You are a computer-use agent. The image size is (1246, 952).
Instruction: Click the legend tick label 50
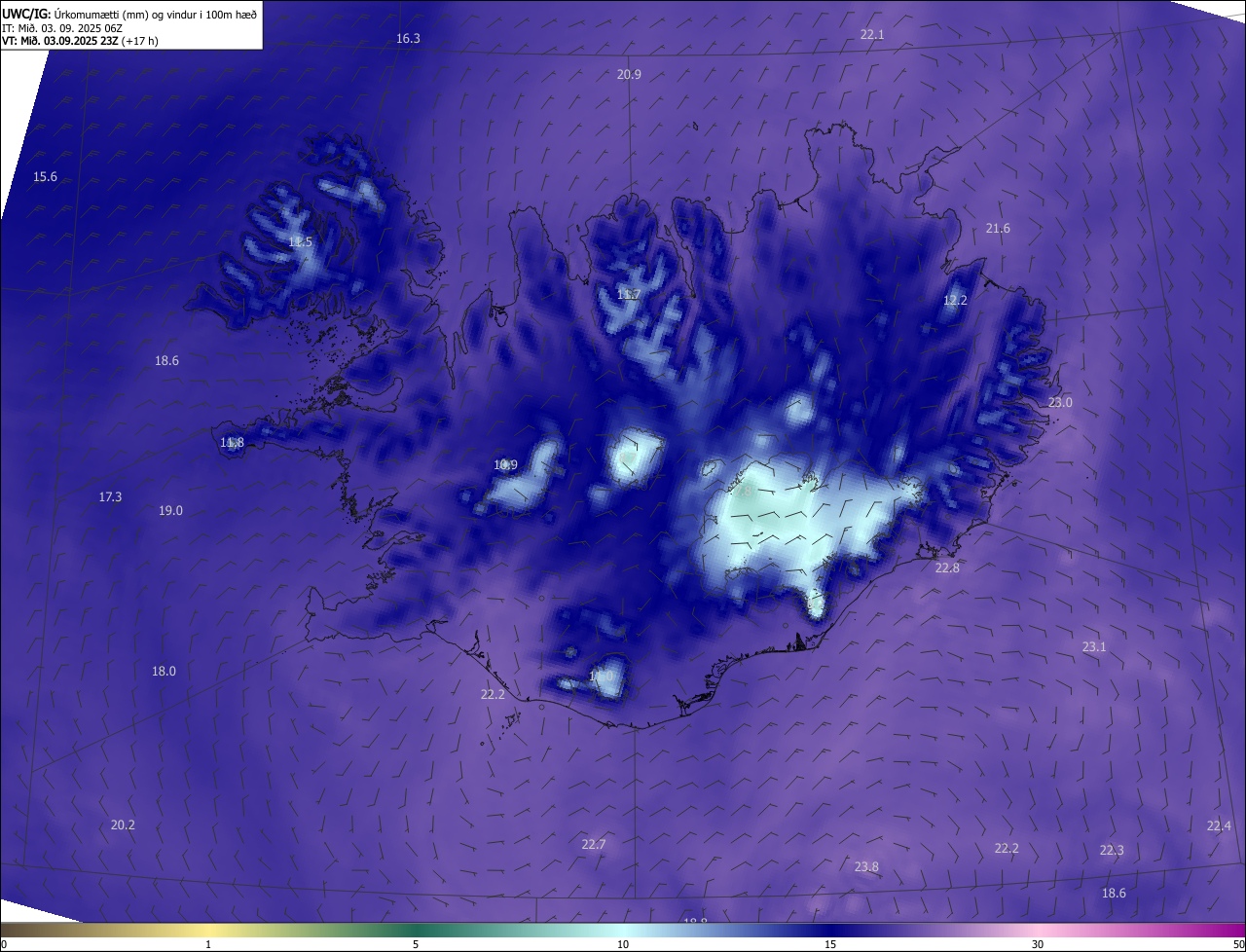coord(1238,945)
